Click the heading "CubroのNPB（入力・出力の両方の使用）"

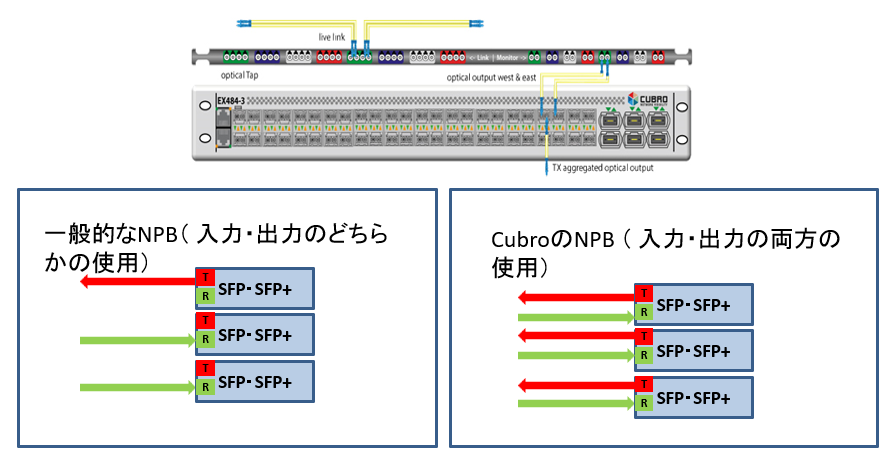665,253
